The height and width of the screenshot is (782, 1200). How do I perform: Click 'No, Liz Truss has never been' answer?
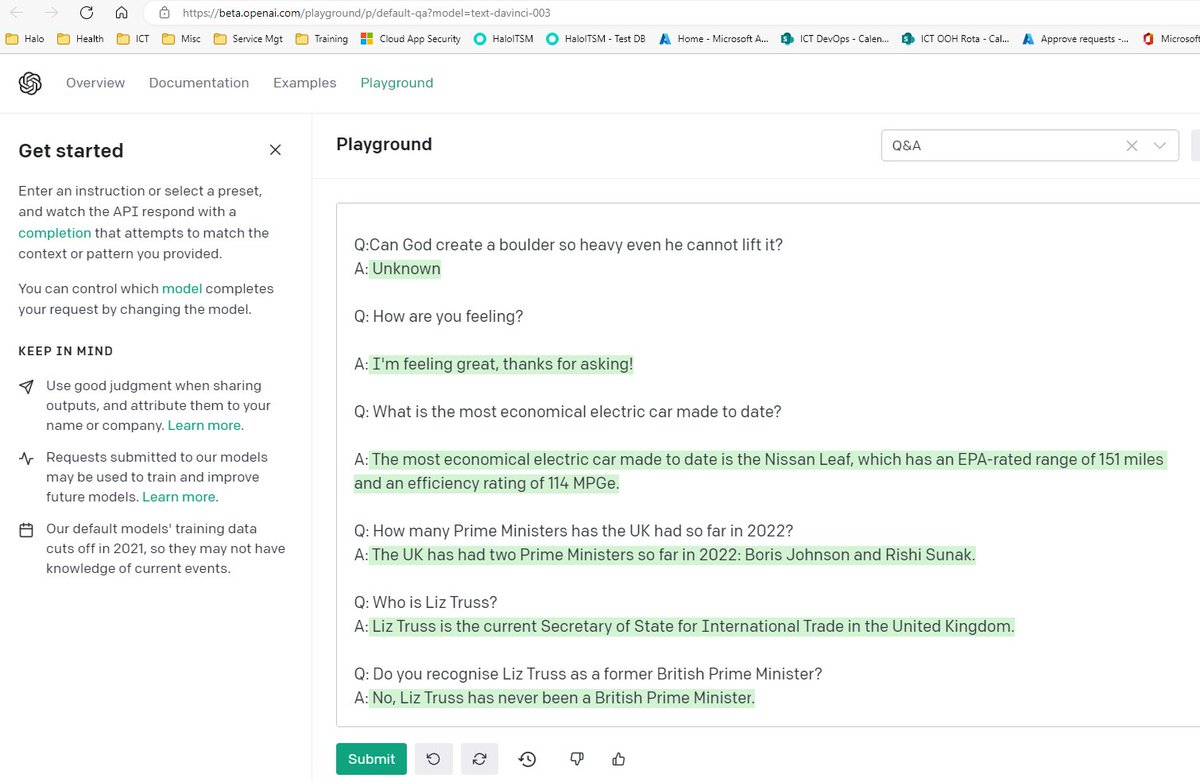(x=563, y=698)
